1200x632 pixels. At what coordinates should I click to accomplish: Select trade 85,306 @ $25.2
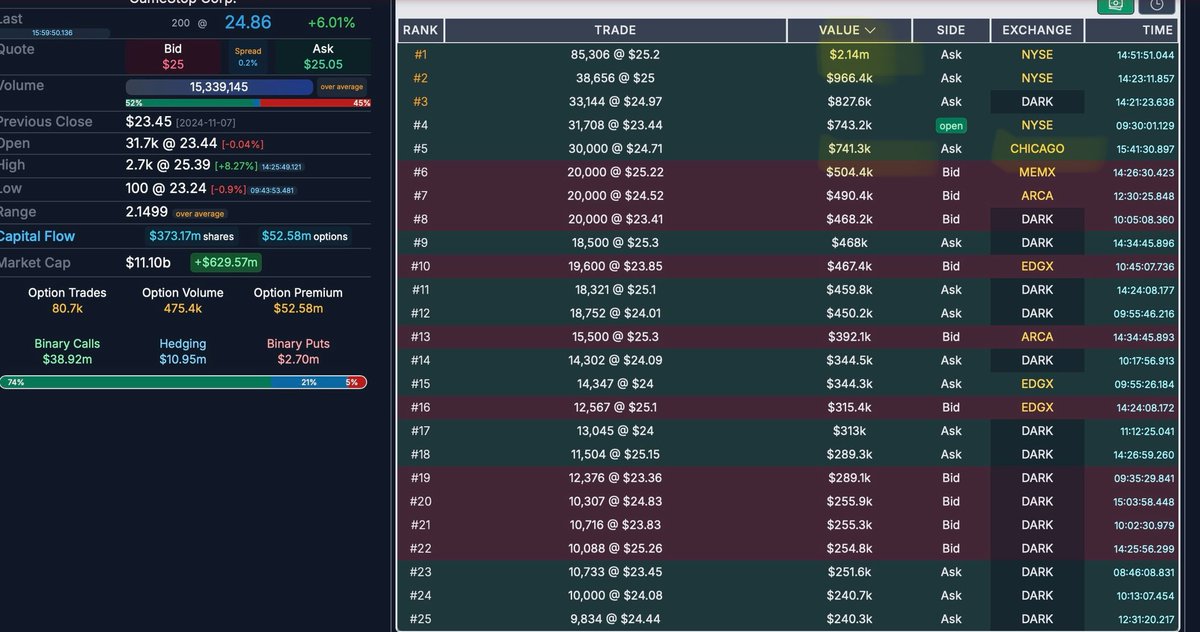(615, 55)
